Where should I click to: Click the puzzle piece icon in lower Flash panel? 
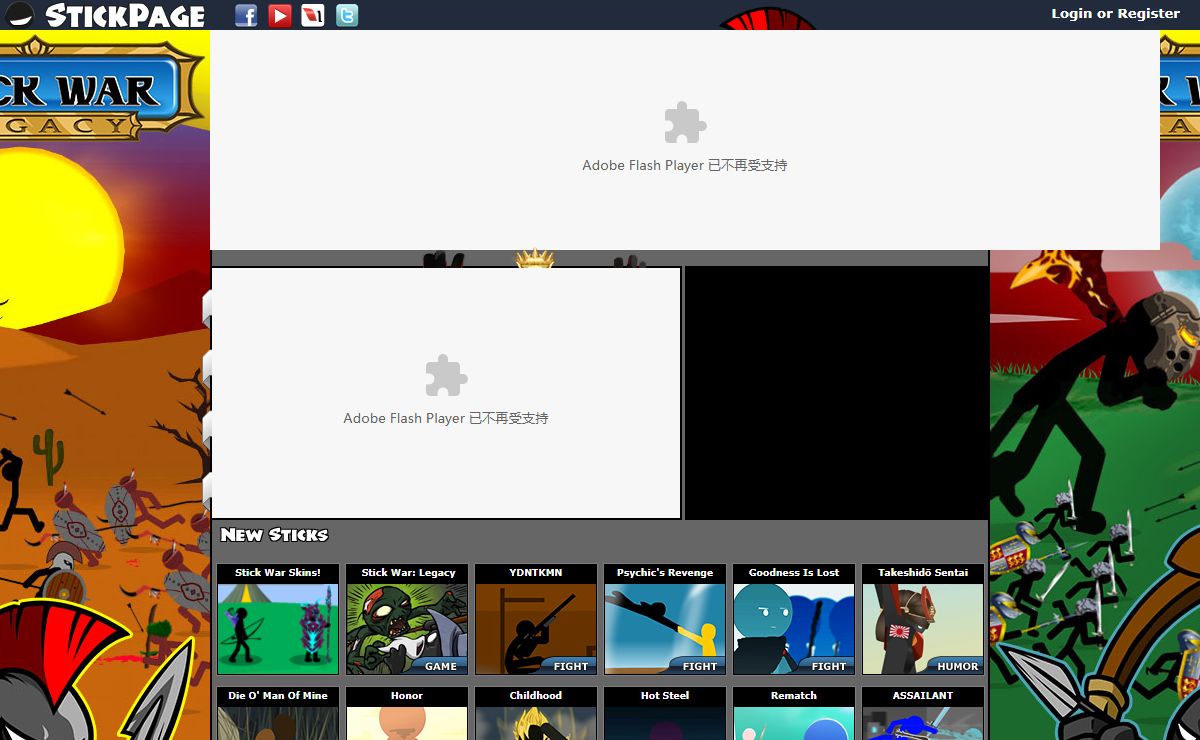coord(446,376)
